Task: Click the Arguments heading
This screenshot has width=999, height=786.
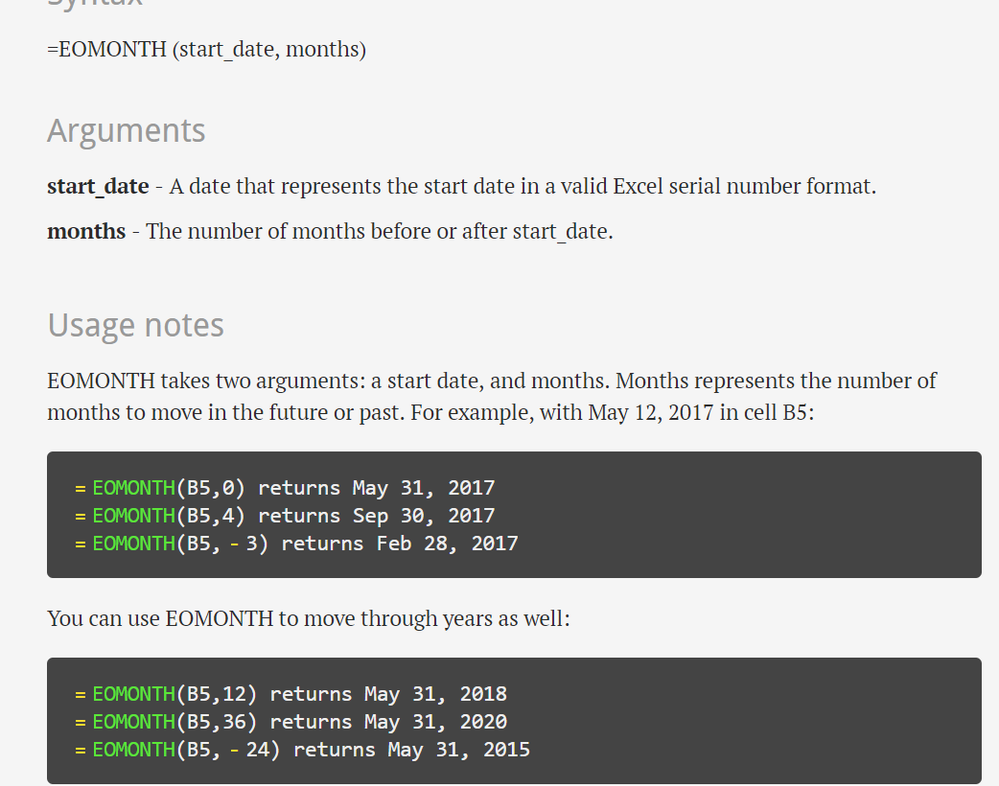Action: (126, 131)
